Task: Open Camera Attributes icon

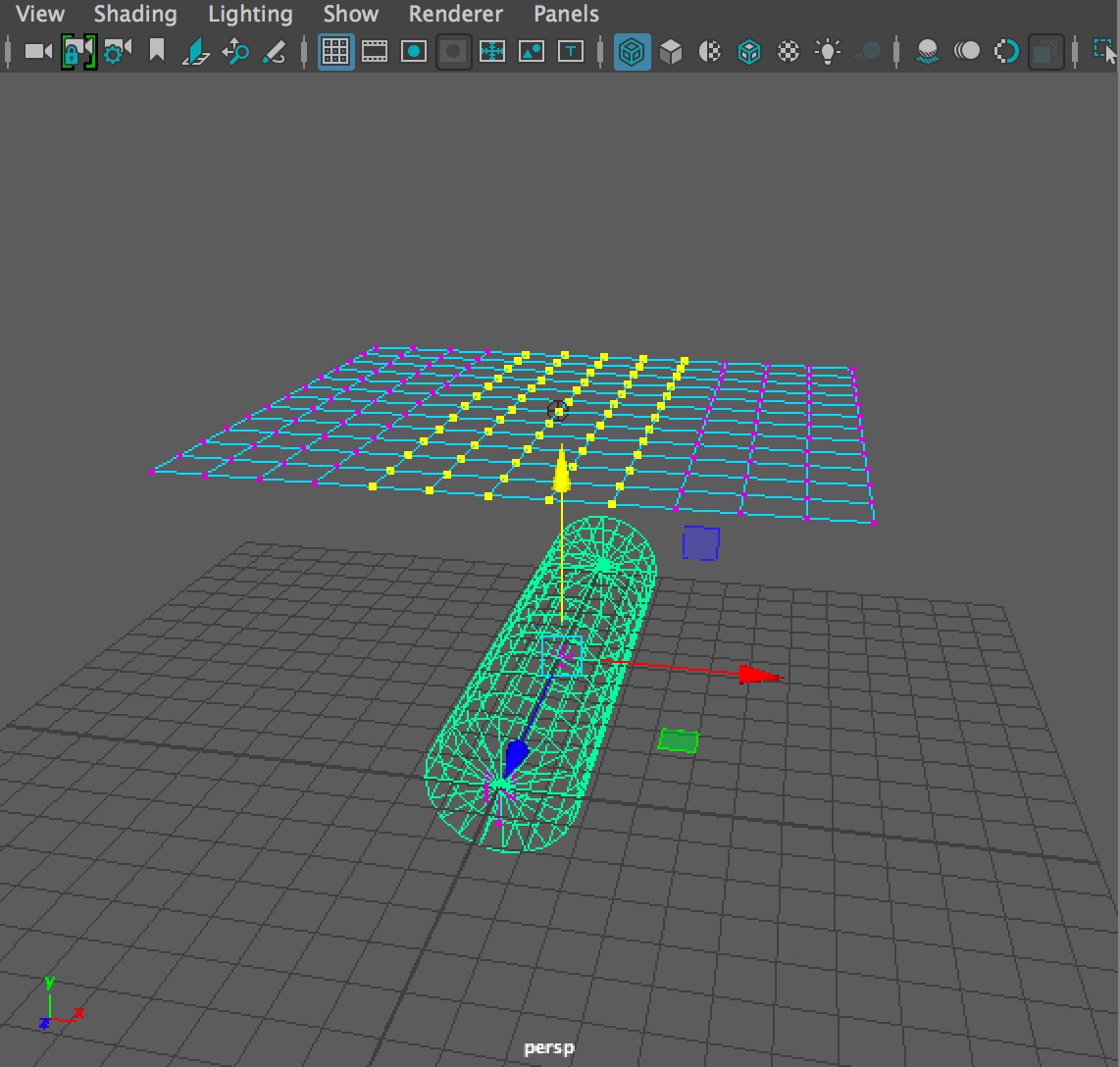Action: click(x=117, y=51)
